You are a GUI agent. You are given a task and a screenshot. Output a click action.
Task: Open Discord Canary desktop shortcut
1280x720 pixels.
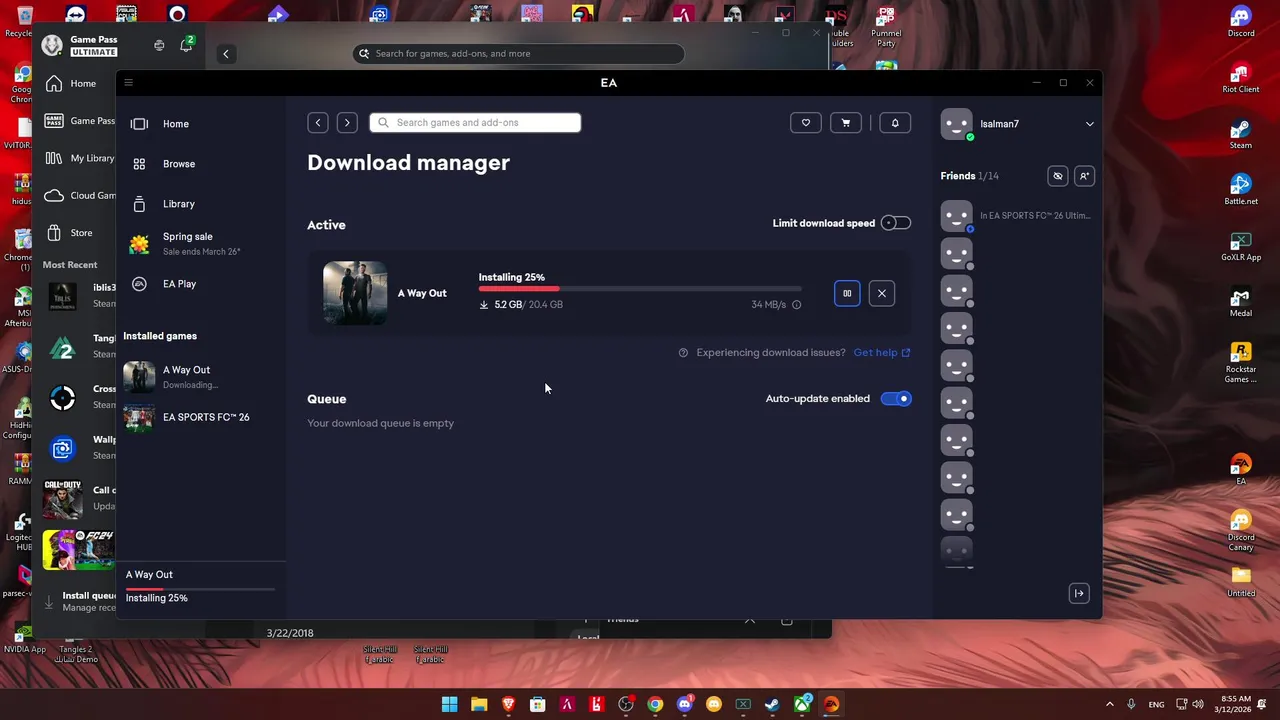pos(1241,531)
